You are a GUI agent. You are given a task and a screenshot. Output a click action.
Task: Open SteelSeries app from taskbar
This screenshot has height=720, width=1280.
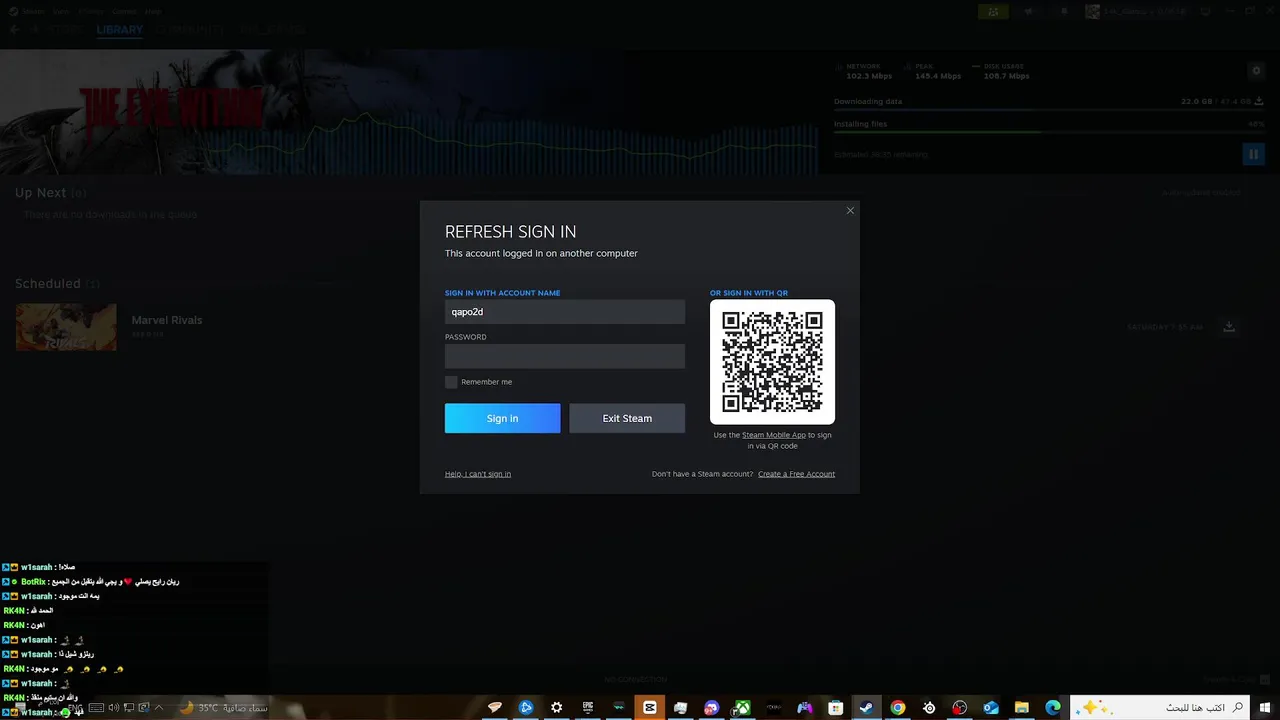[929, 707]
